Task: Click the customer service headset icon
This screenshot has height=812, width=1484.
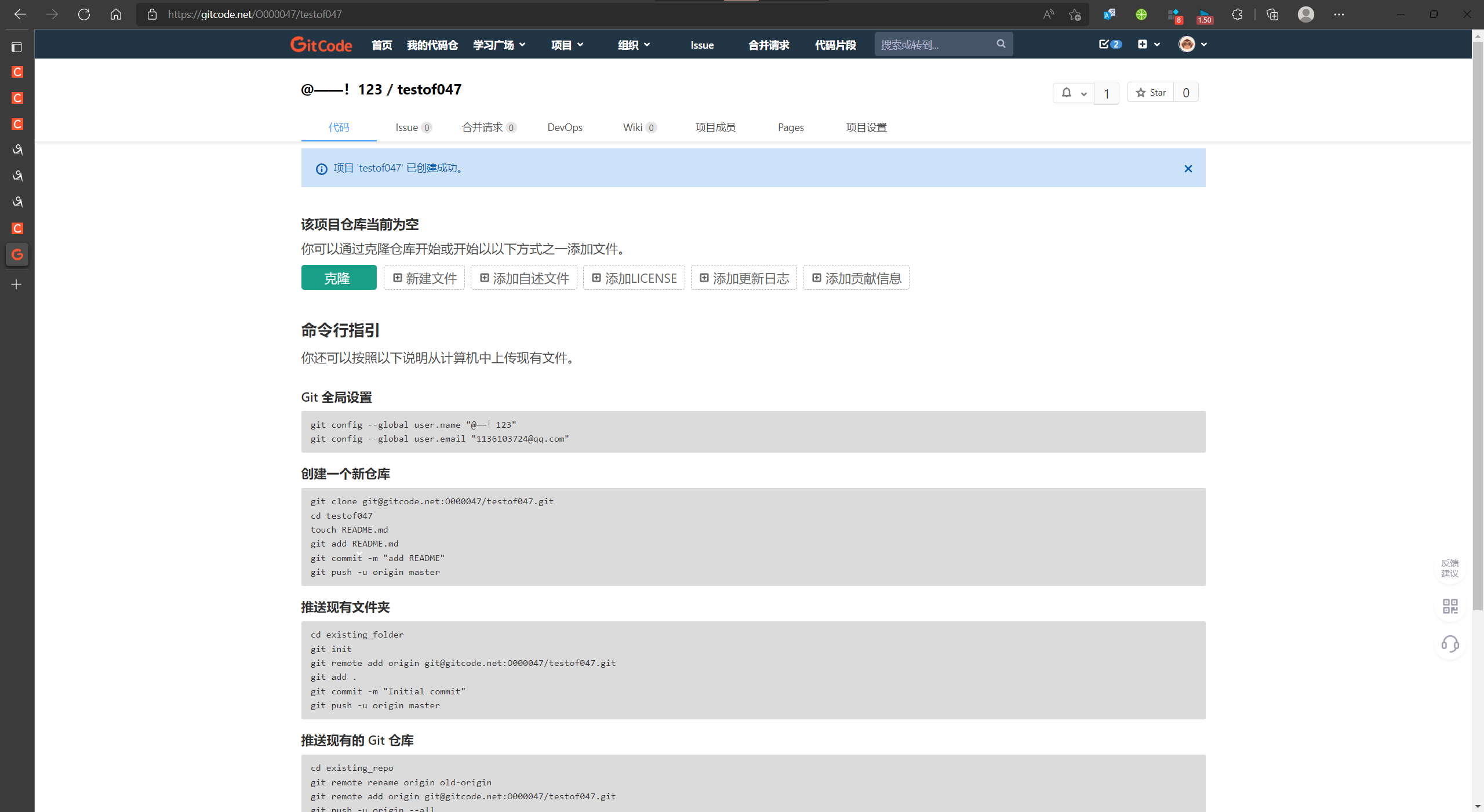Action: (1450, 644)
